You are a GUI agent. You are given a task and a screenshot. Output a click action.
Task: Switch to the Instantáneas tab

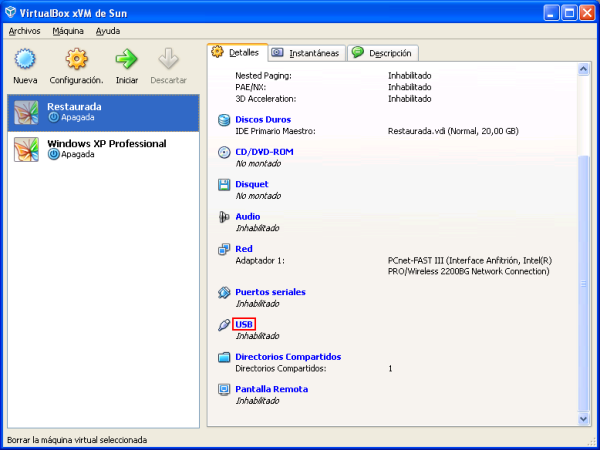coord(307,53)
